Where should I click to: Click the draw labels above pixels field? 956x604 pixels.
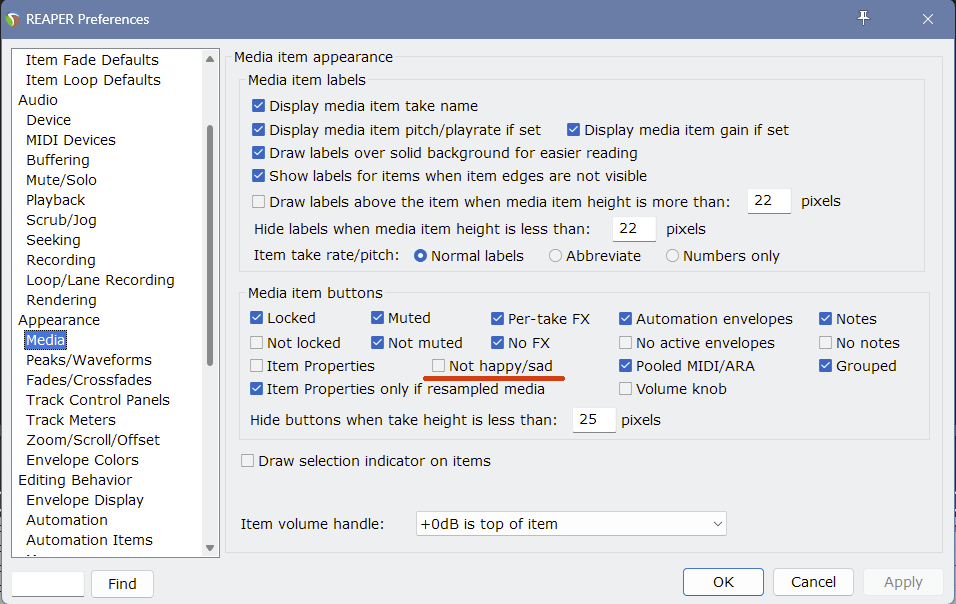point(769,201)
